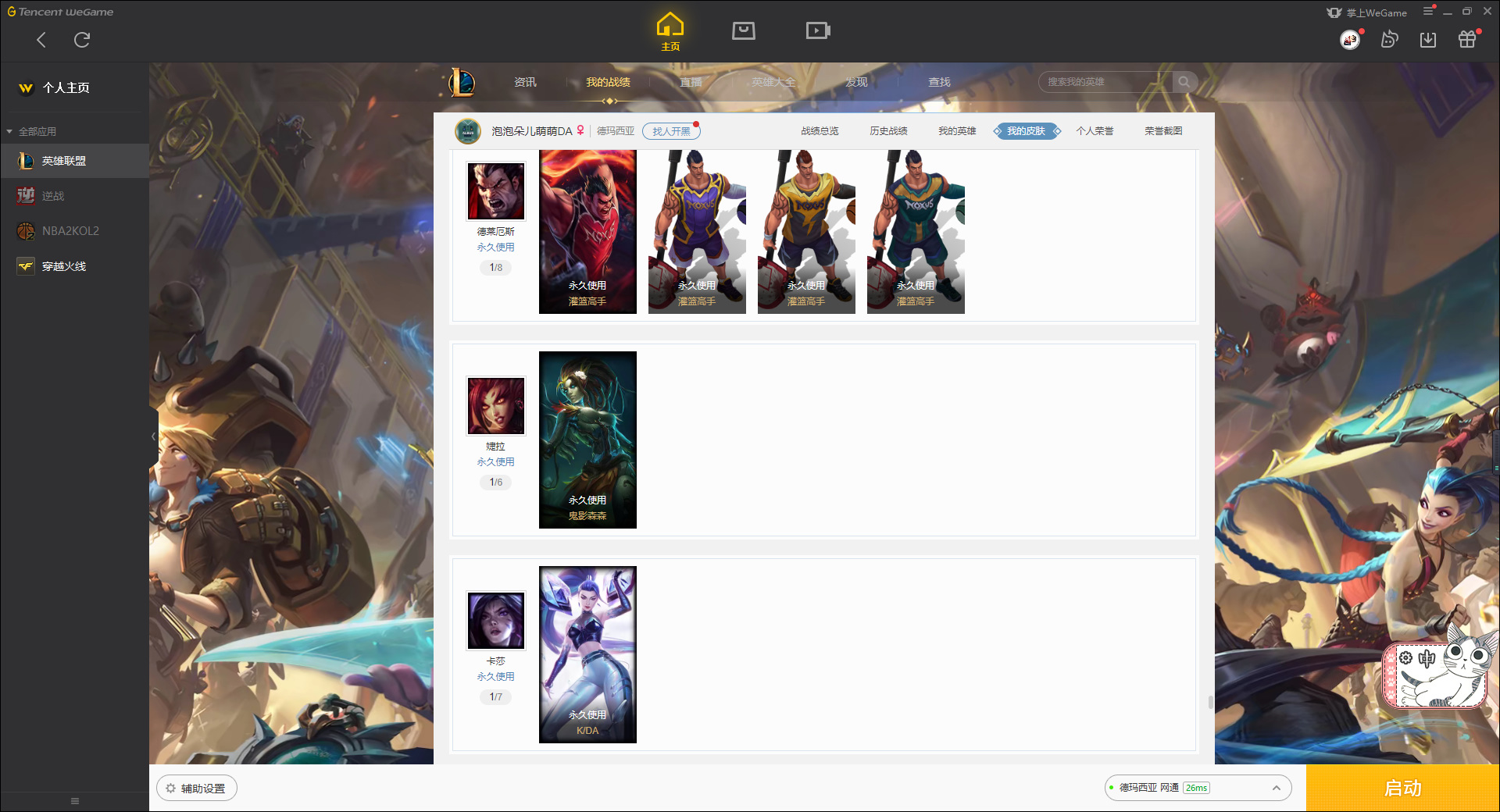Open the 掌上WeGame link
1500x812 pixels.
pos(1367,12)
